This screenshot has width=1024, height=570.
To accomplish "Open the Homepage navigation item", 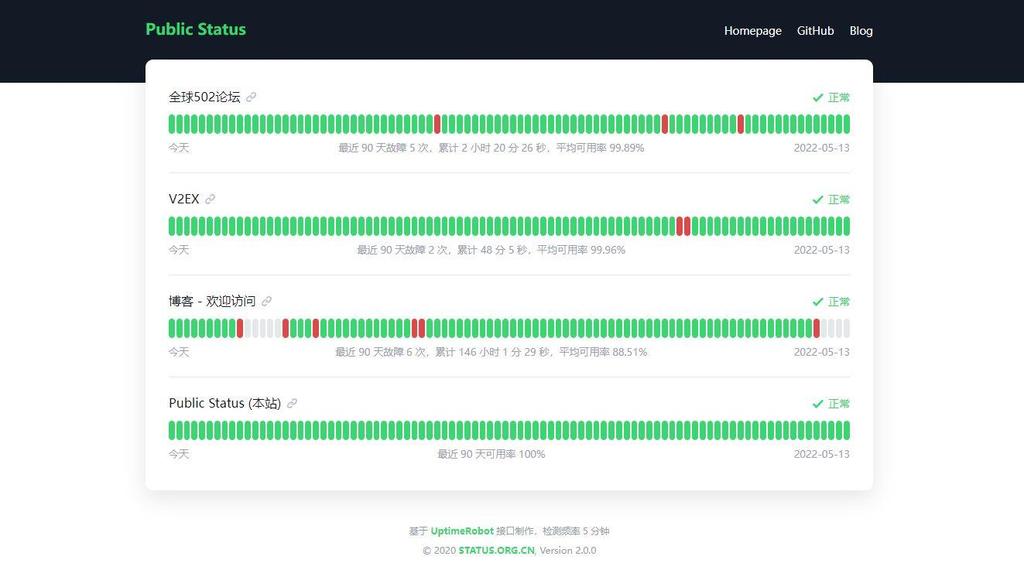I will pos(752,31).
